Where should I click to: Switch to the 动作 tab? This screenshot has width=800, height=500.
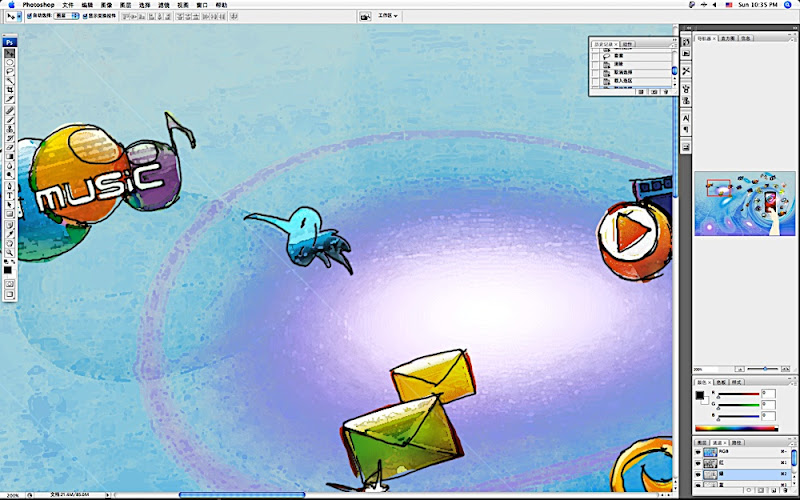(x=628, y=44)
